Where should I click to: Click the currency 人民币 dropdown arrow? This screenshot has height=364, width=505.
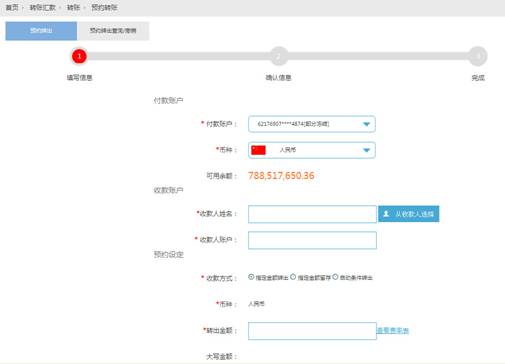366,150
